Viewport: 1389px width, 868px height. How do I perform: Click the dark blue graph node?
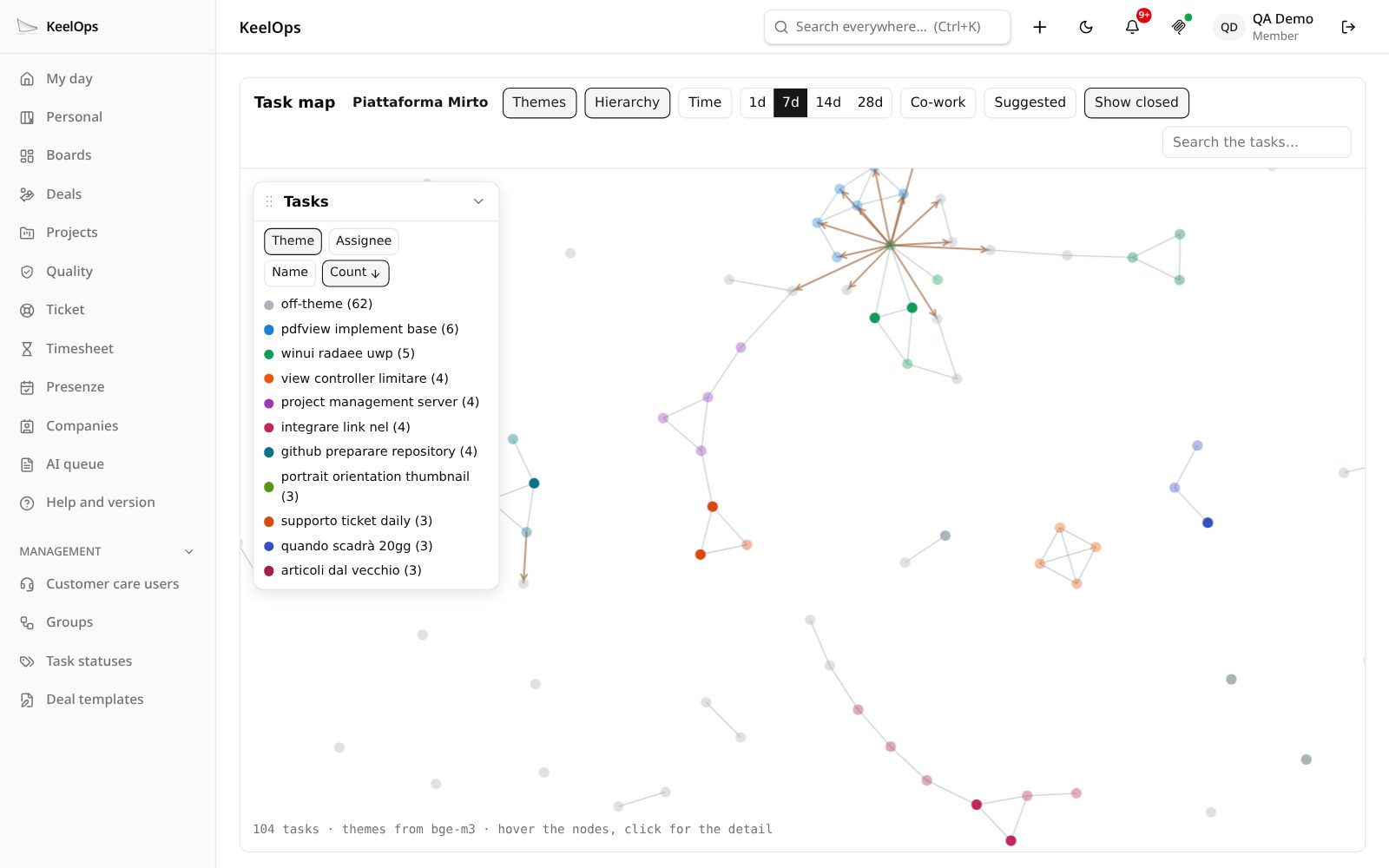(1208, 523)
